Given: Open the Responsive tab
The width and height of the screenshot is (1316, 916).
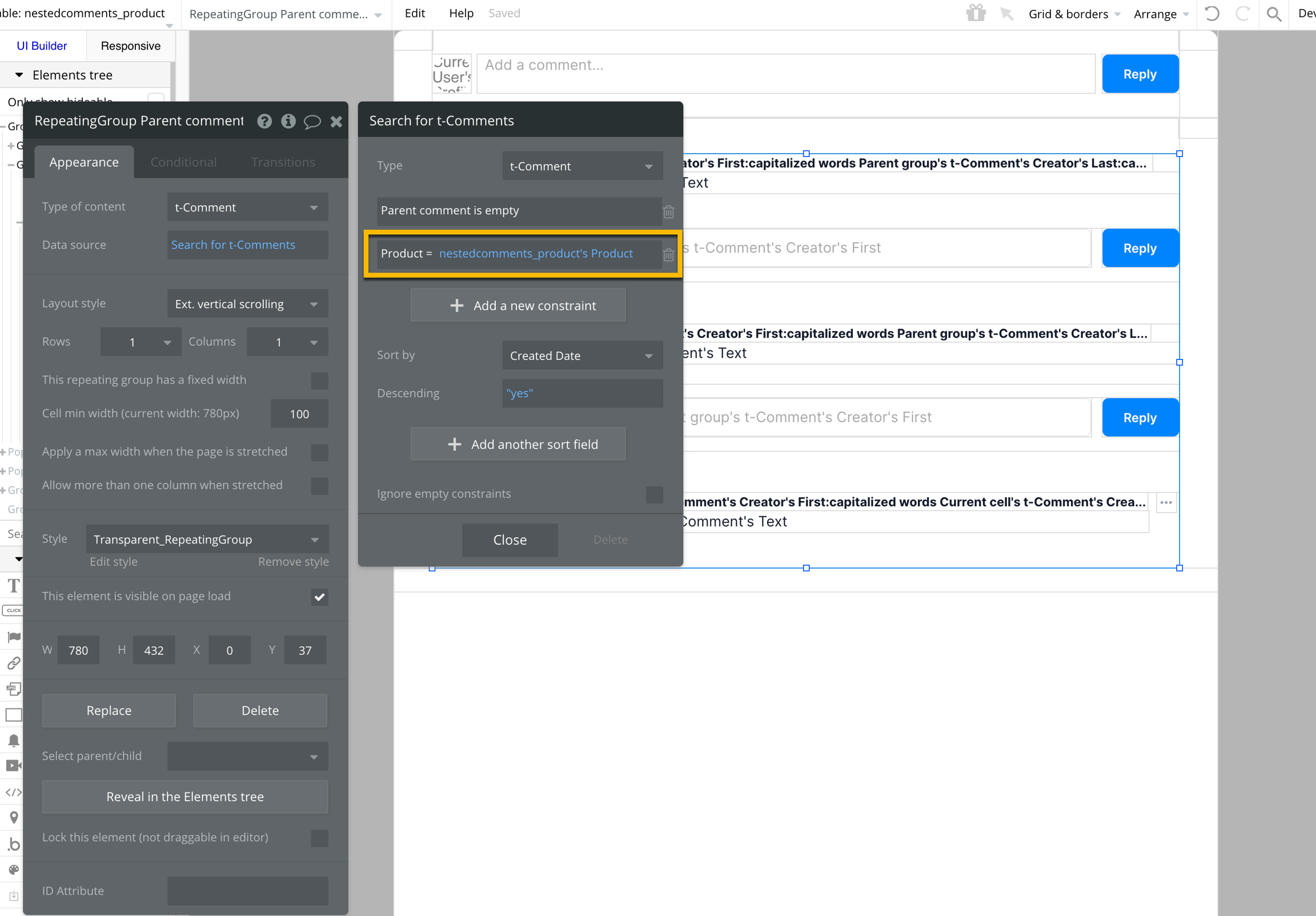Looking at the screenshot, I should pos(130,46).
